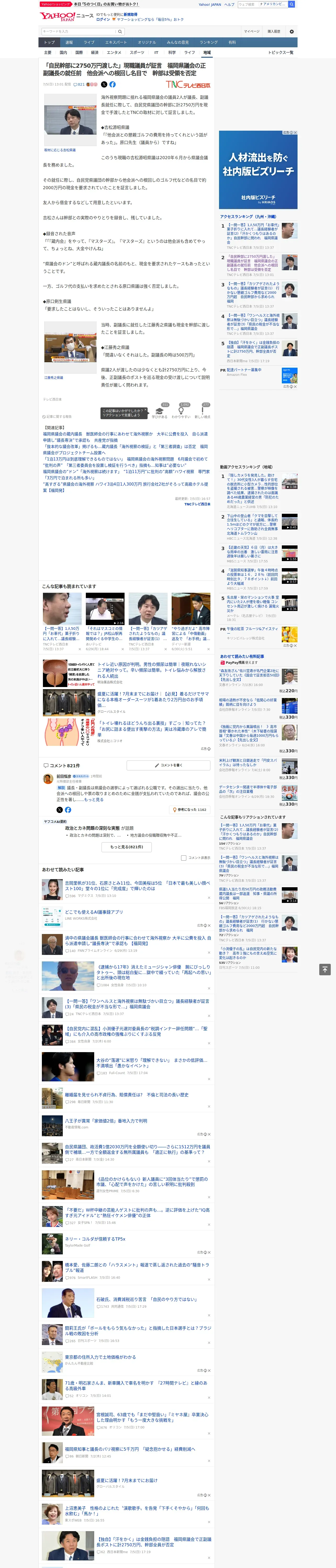Share the article on X below headline
Image resolution: width=336 pixels, height=1568 pixels.
tap(104, 85)
